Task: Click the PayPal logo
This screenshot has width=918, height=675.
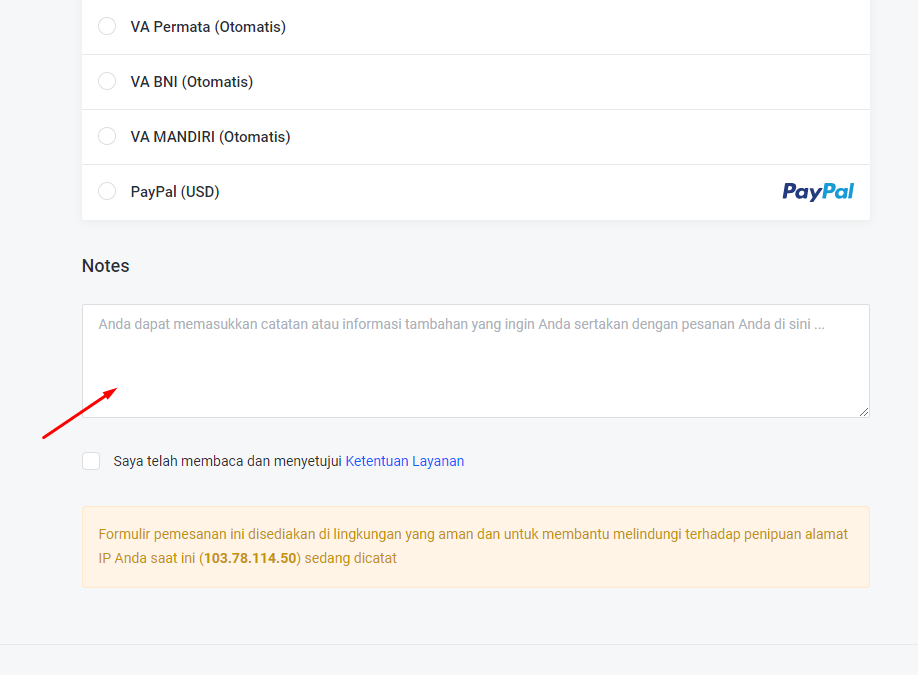Action: [818, 192]
